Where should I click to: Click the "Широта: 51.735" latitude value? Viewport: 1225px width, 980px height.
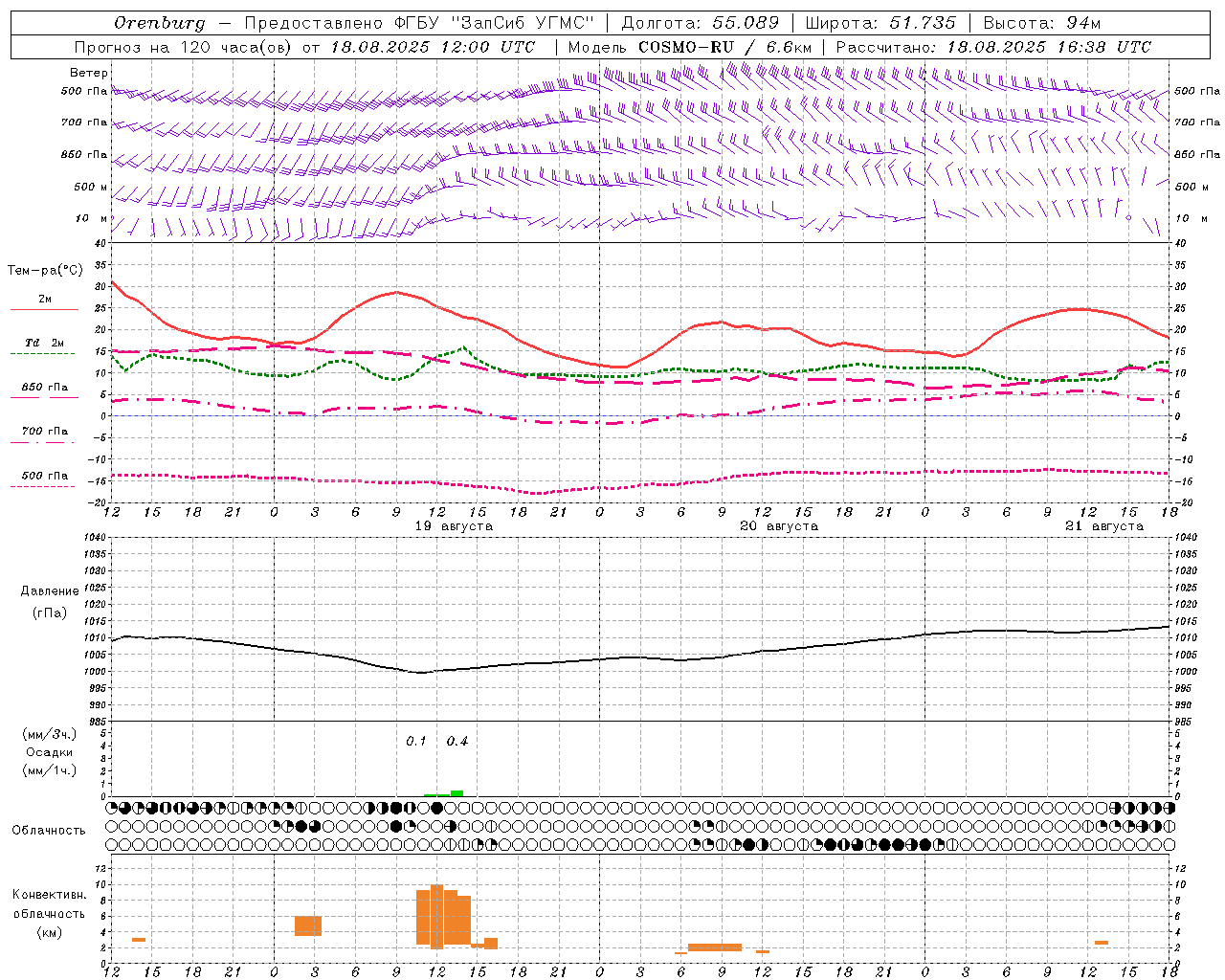(x=880, y=23)
